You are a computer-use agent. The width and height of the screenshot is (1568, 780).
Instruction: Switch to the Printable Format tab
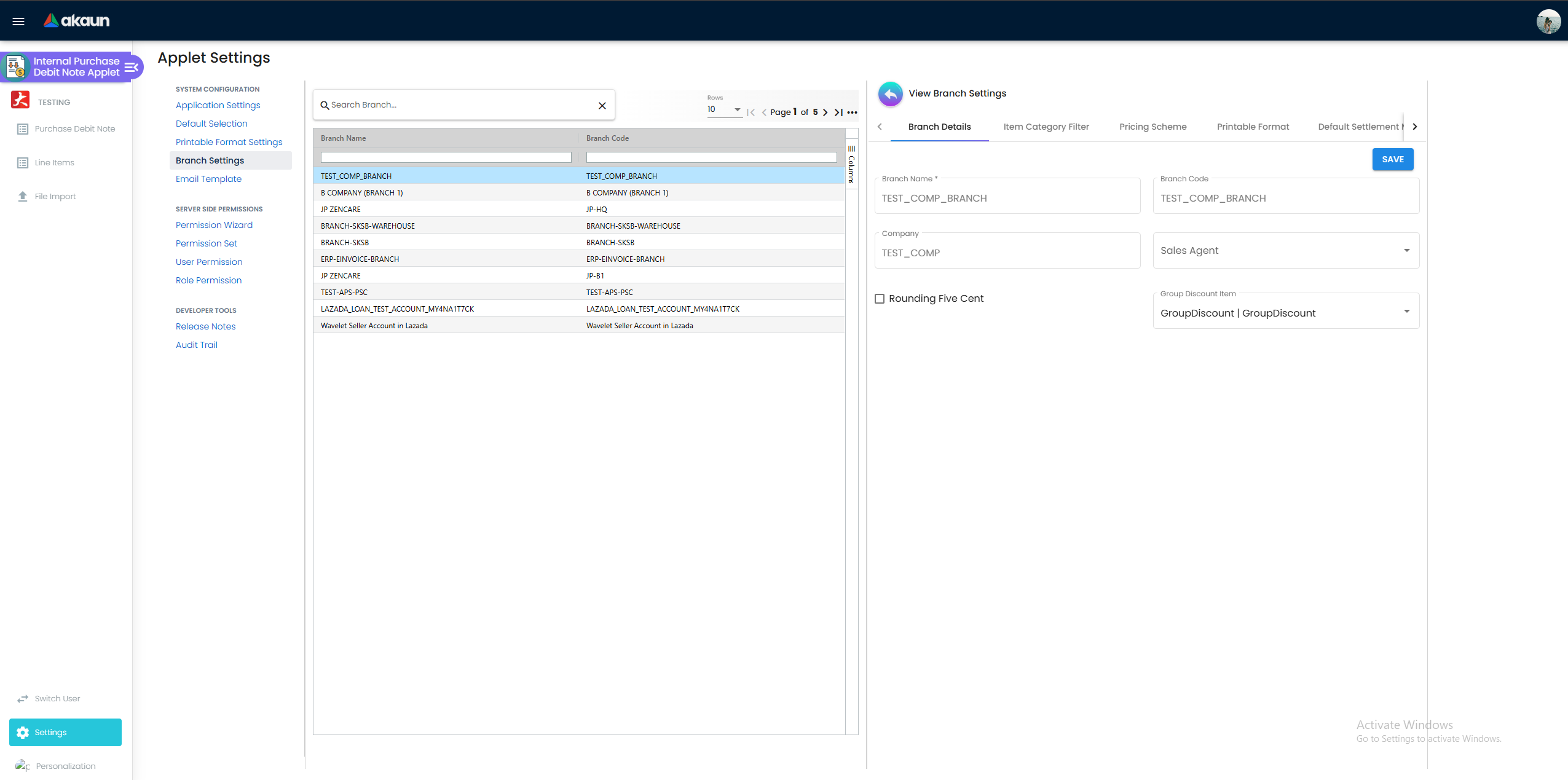point(1253,127)
